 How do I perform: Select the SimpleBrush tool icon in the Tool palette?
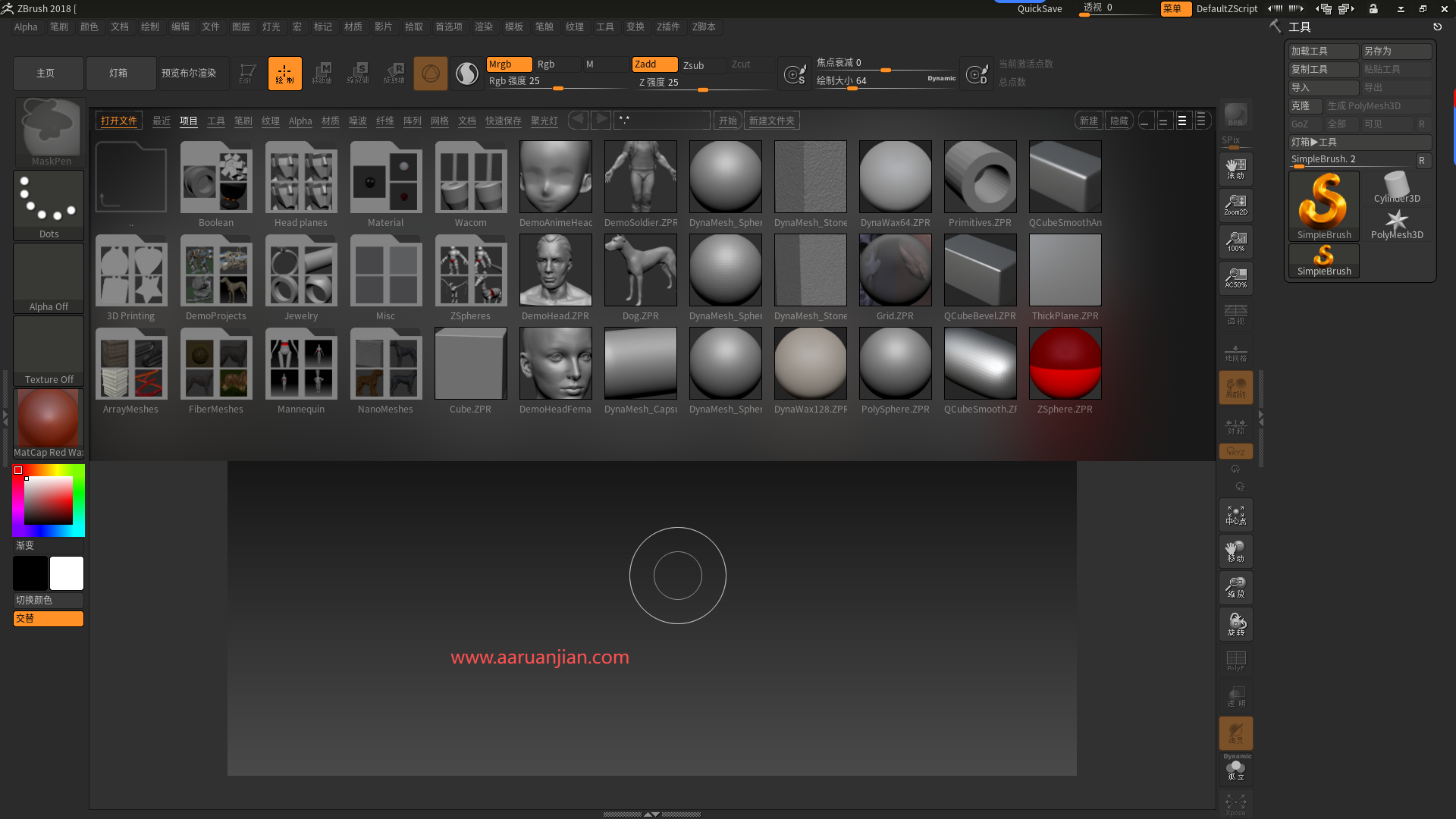1323,203
